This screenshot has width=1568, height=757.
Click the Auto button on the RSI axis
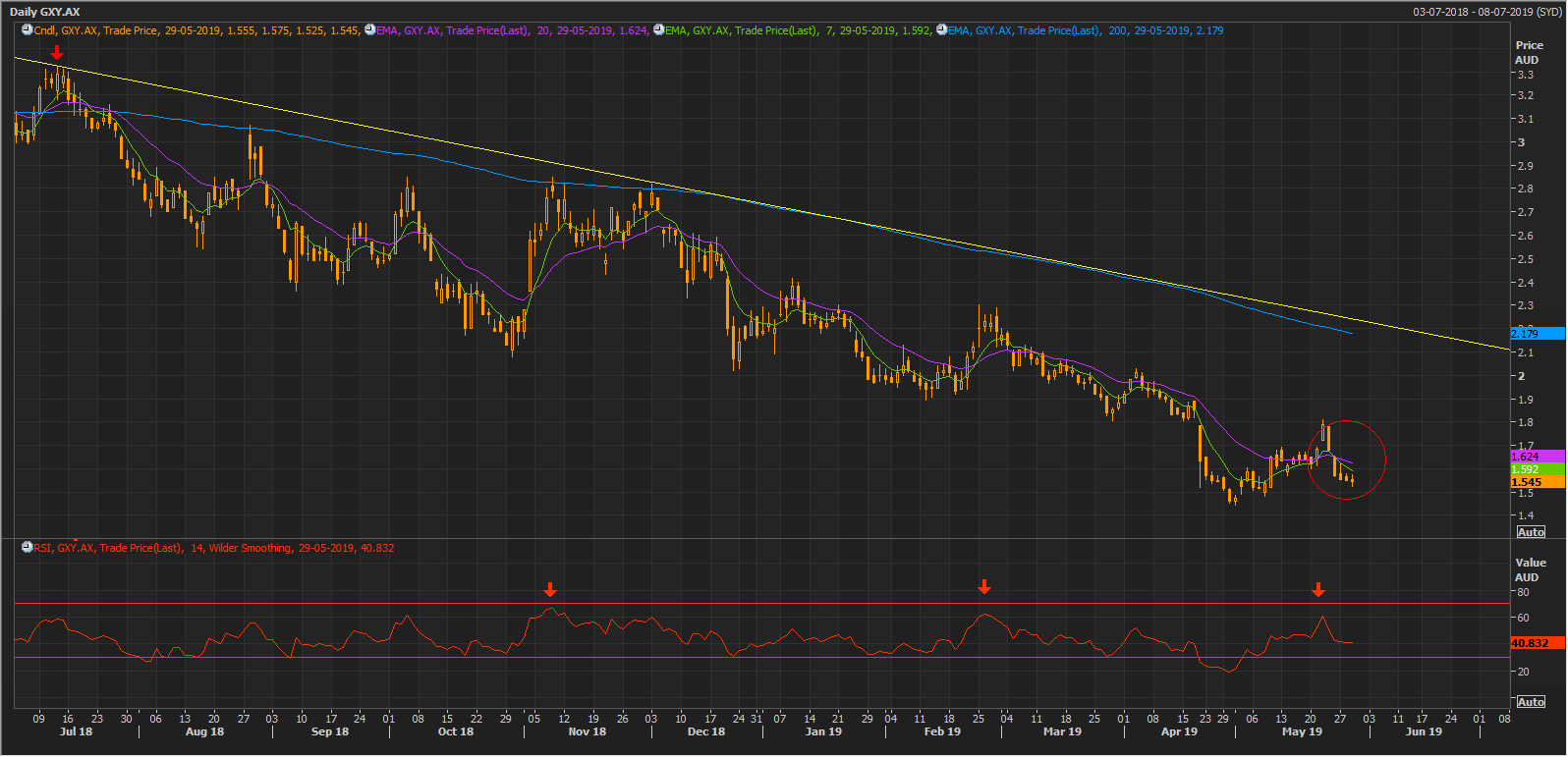click(1531, 702)
